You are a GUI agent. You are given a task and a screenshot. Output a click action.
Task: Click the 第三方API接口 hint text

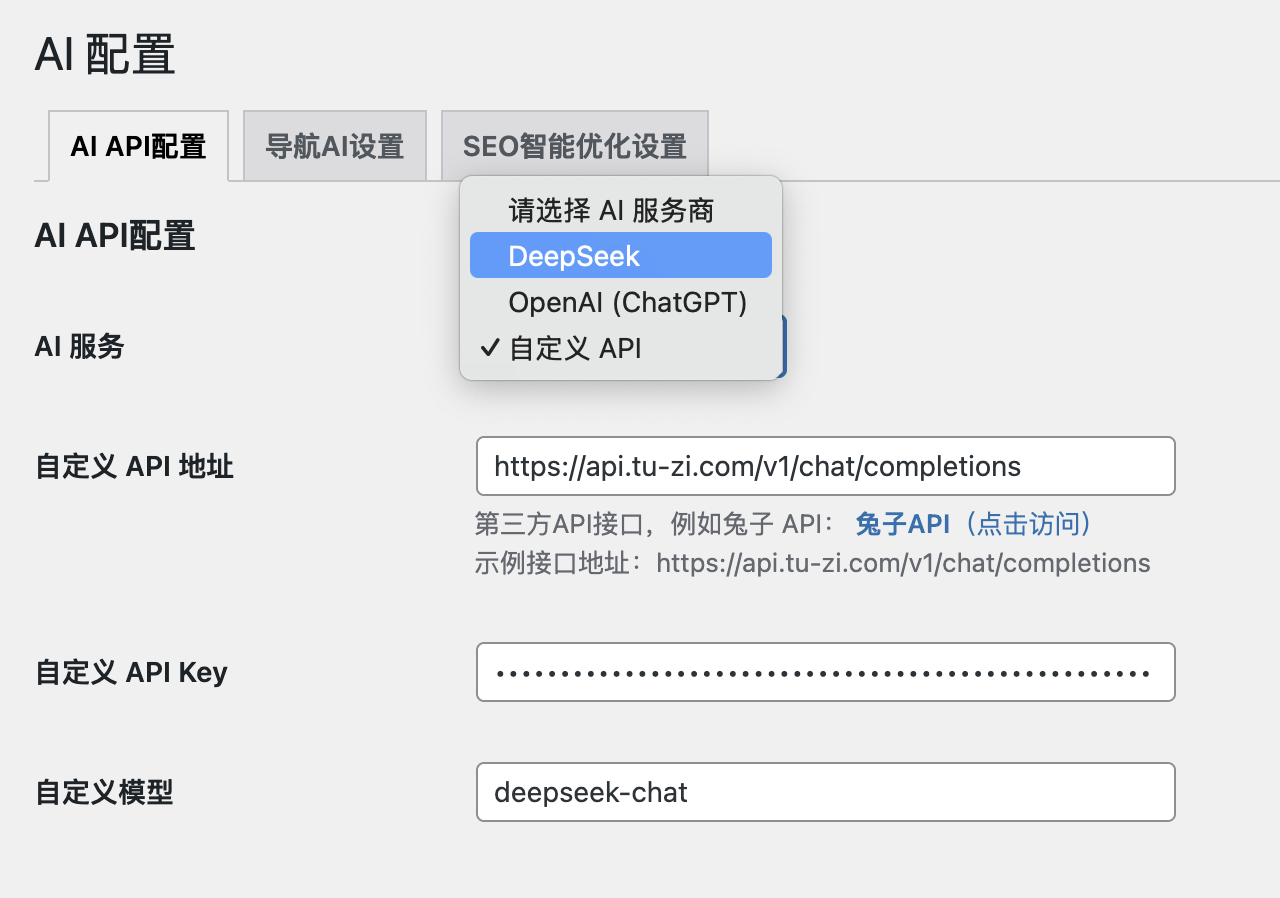655,523
